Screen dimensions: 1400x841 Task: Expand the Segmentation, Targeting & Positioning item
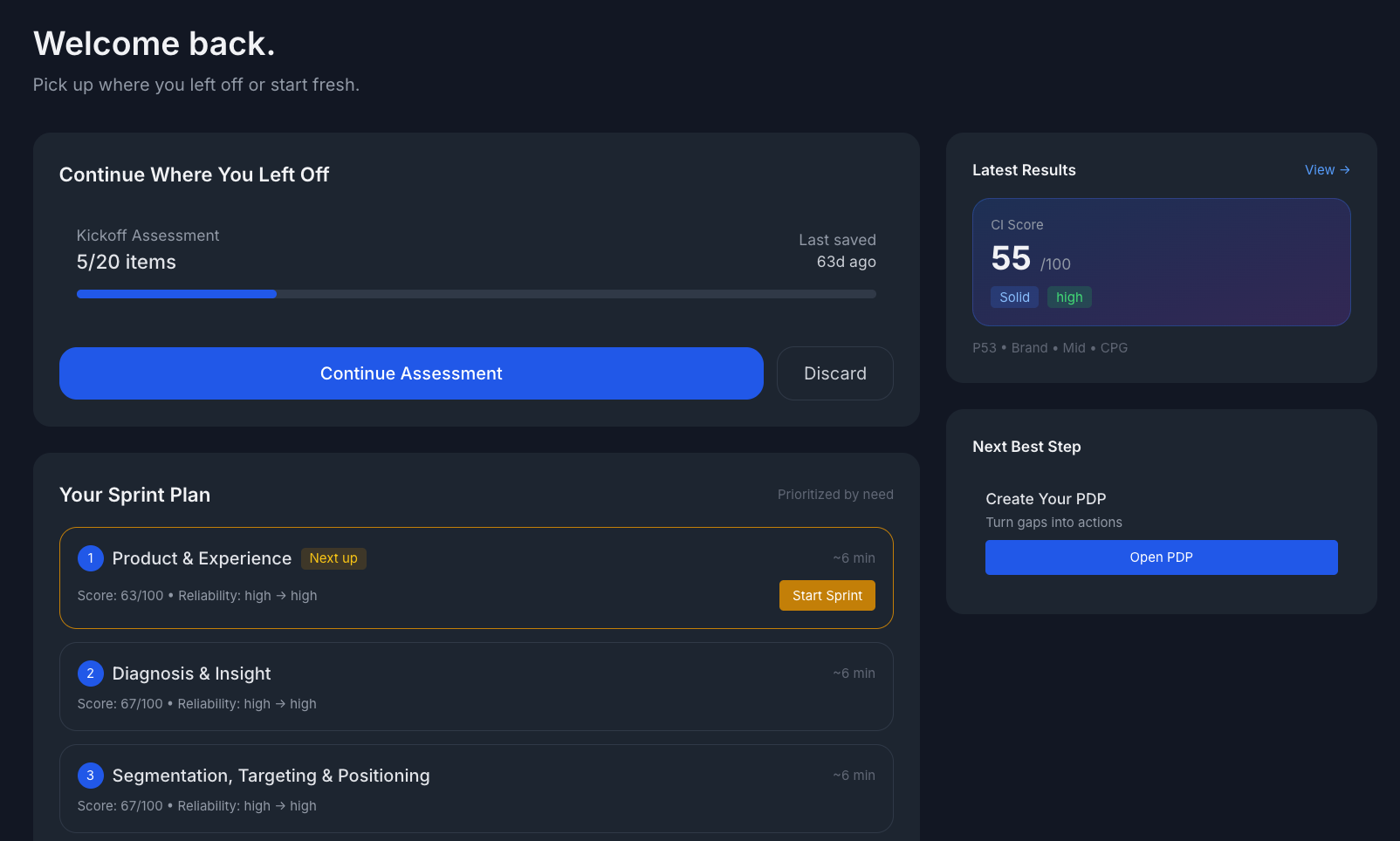pos(476,789)
